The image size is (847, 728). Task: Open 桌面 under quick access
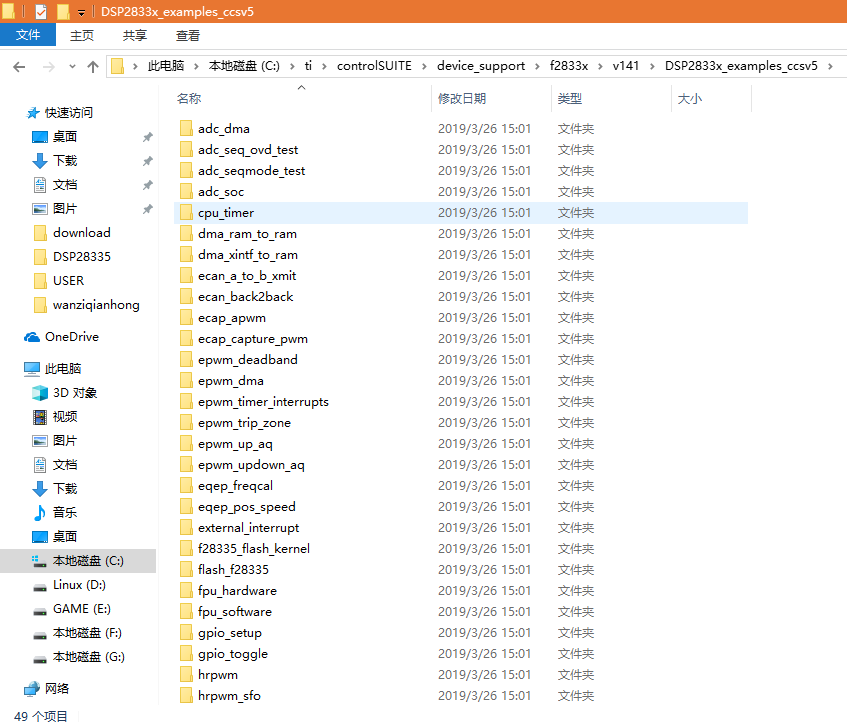(65, 137)
